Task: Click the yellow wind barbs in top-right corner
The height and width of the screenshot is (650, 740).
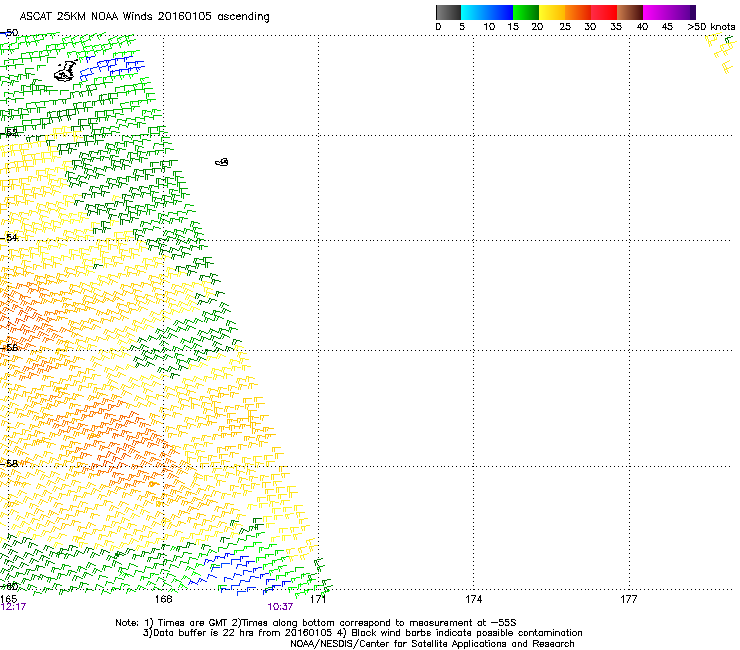Action: (722, 53)
